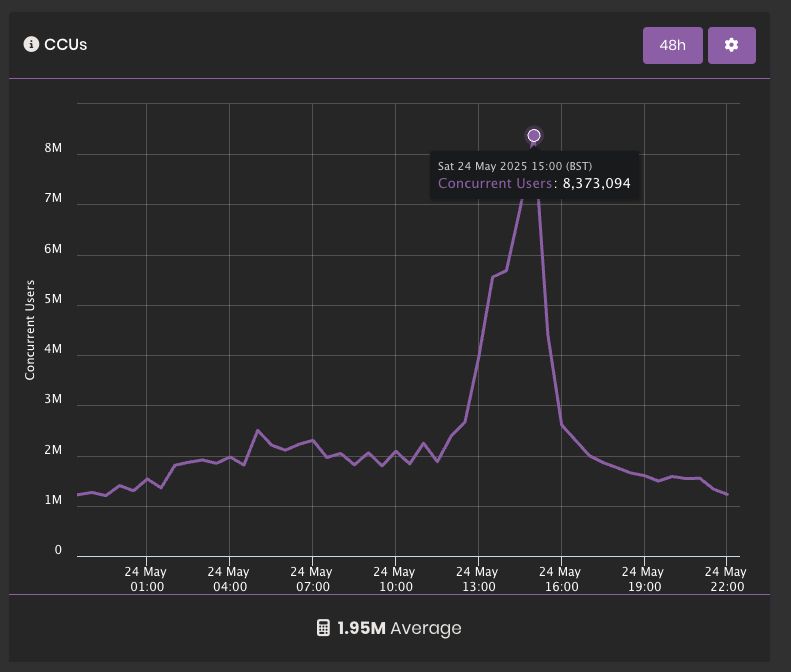
Task: Click the 24 May 01:00 axis label
Action: coord(146,579)
